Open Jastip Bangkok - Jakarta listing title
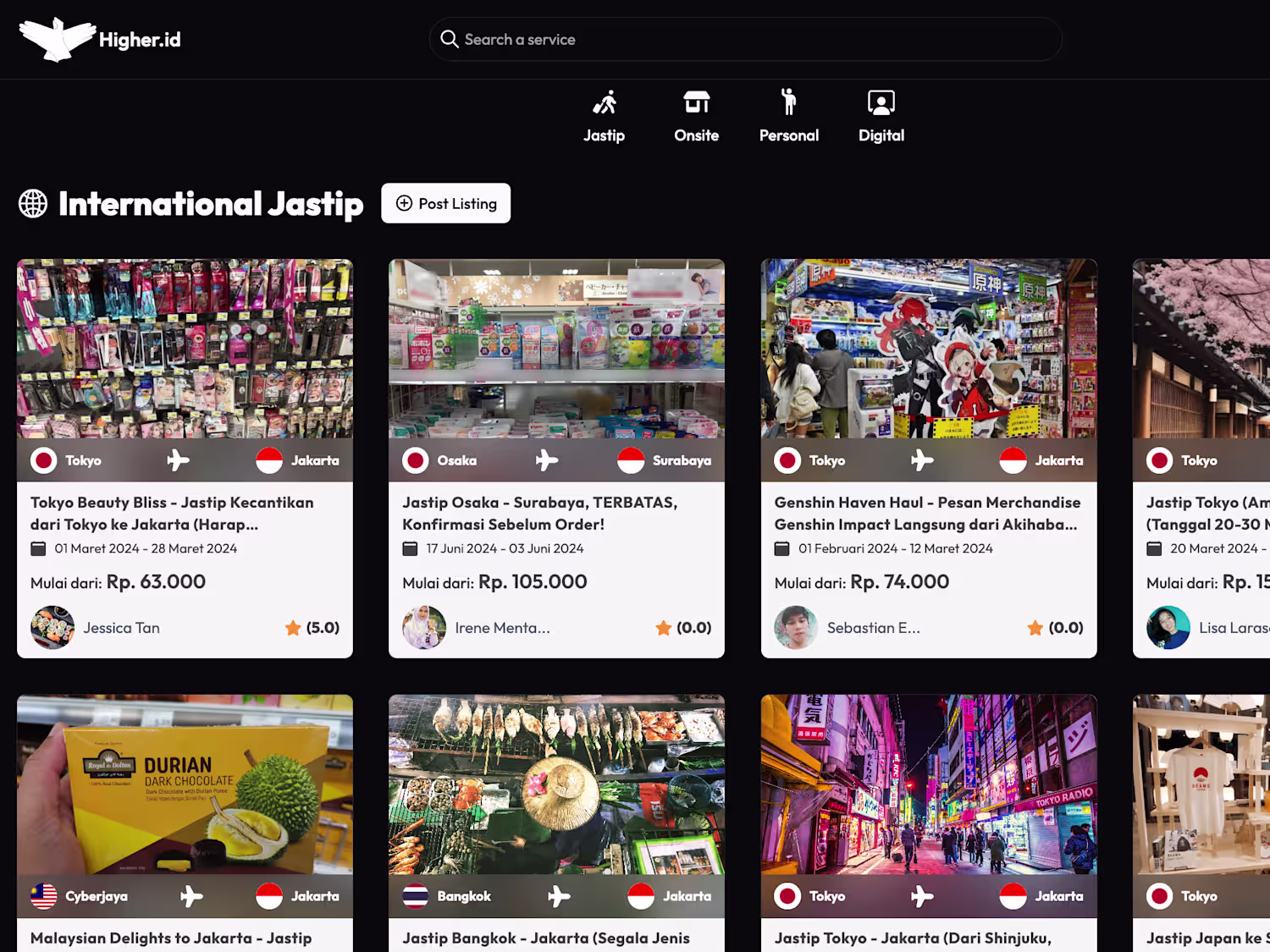The width and height of the screenshot is (1270, 952). (546, 938)
